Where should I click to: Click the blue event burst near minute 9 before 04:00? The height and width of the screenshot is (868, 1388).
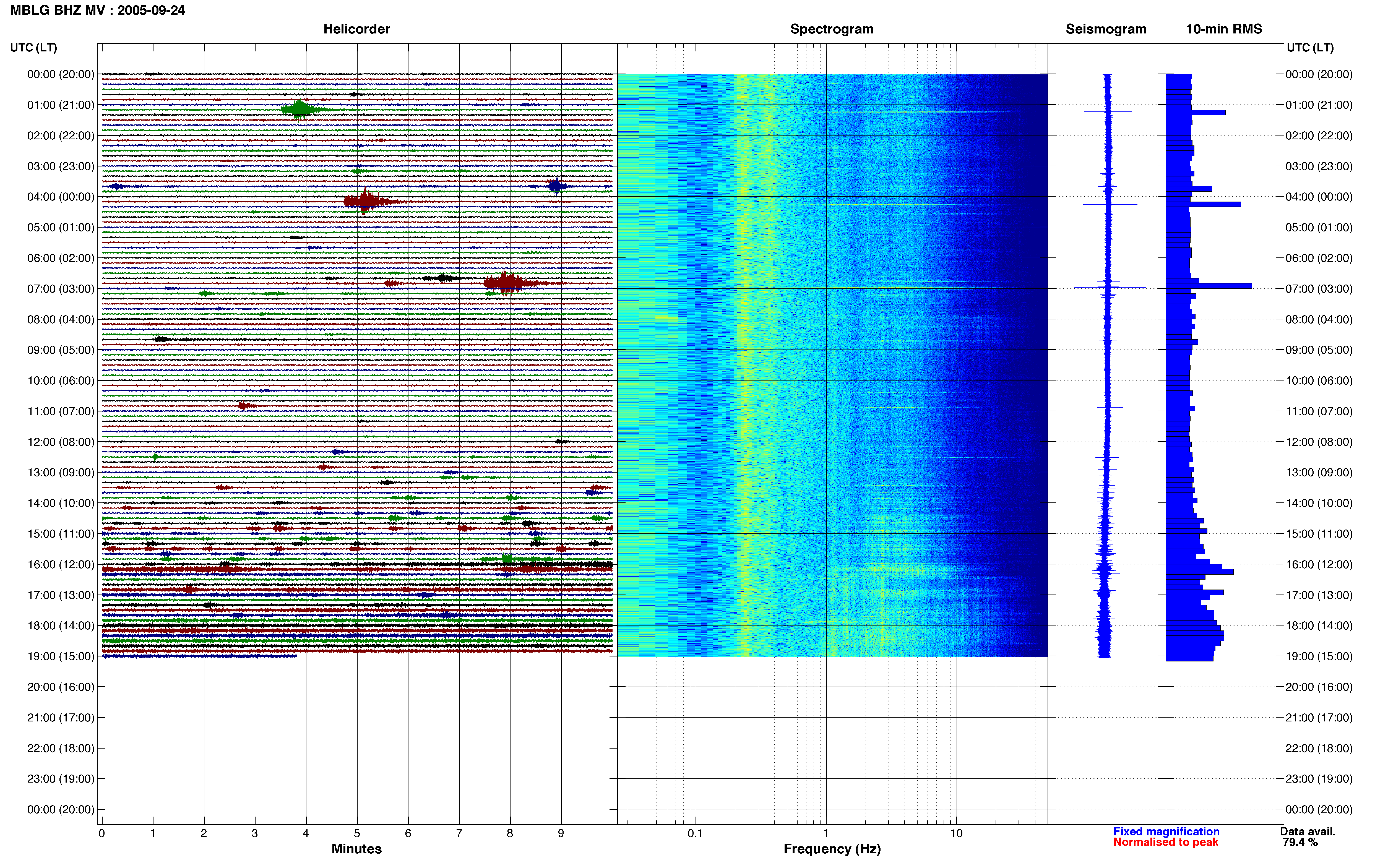pyautogui.click(x=556, y=186)
